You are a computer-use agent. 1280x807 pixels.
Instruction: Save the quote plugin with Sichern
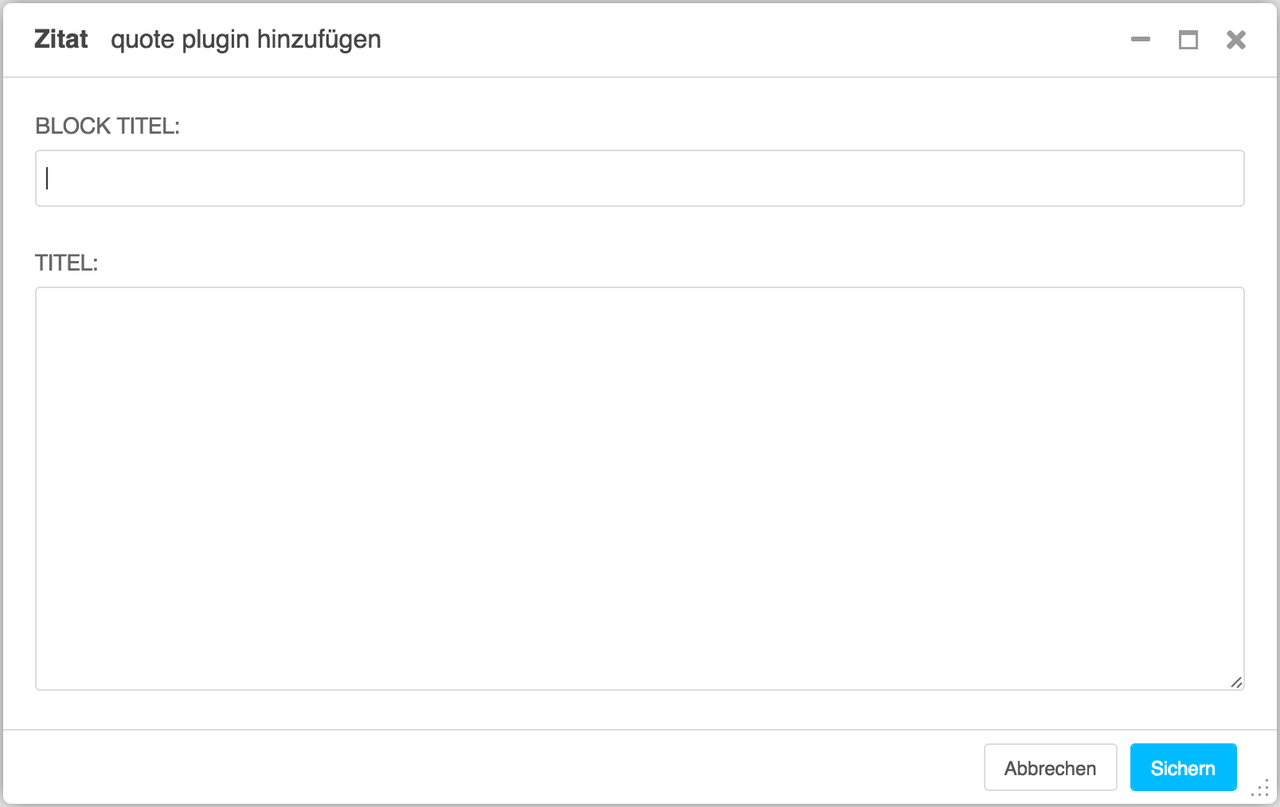point(1183,768)
